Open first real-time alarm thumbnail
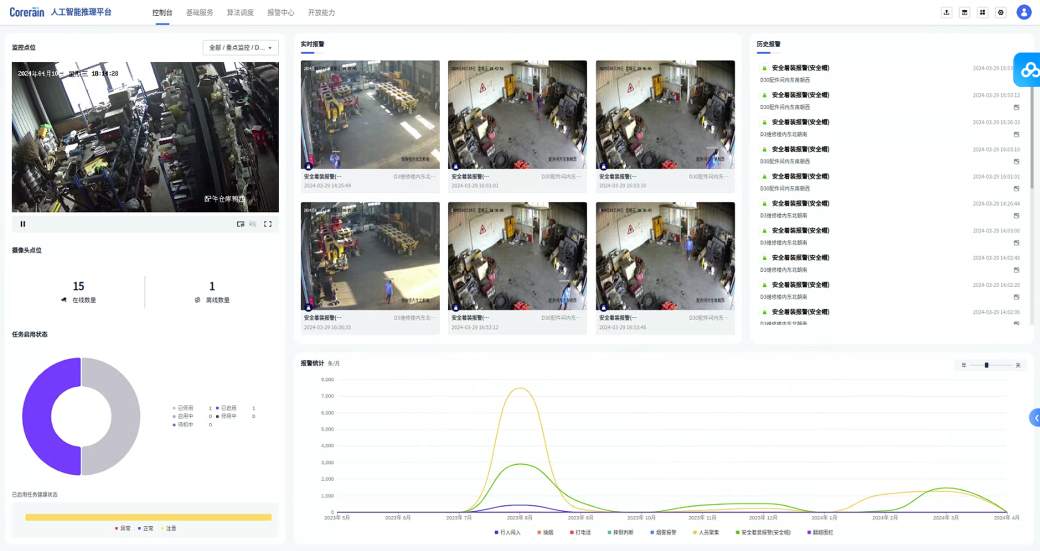Image resolution: width=1040 pixels, height=551 pixels. [370, 115]
